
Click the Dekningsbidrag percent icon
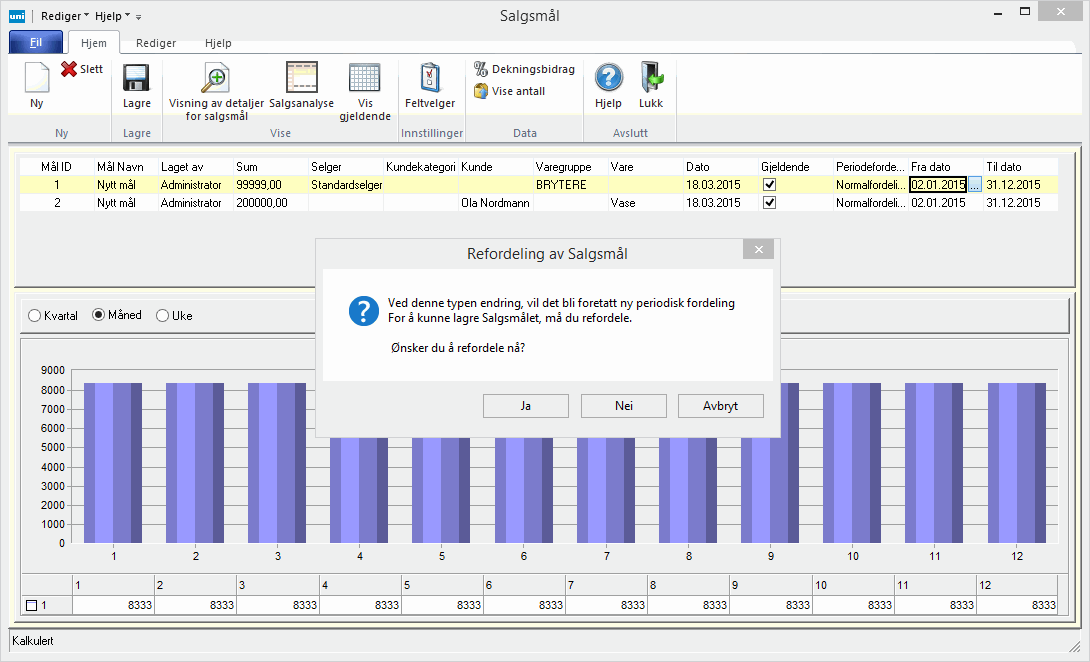[x=481, y=69]
